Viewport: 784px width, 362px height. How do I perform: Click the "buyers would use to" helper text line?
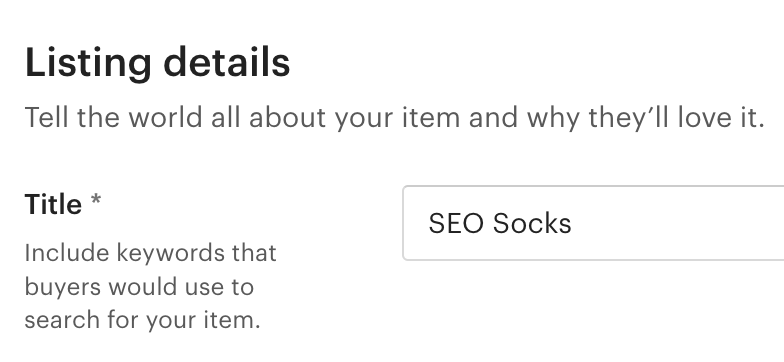click(x=139, y=287)
